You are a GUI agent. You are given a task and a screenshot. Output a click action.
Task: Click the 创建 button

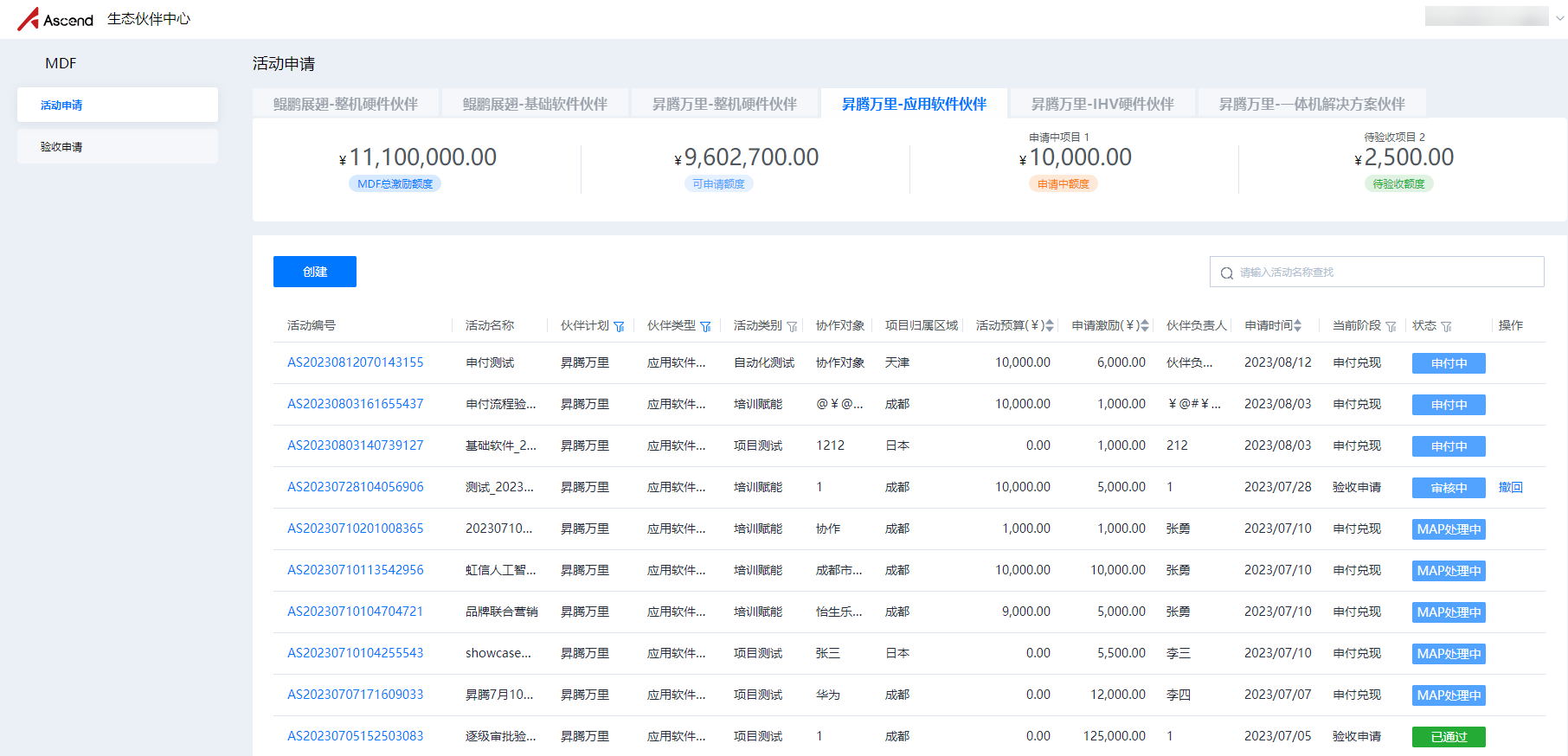point(315,272)
